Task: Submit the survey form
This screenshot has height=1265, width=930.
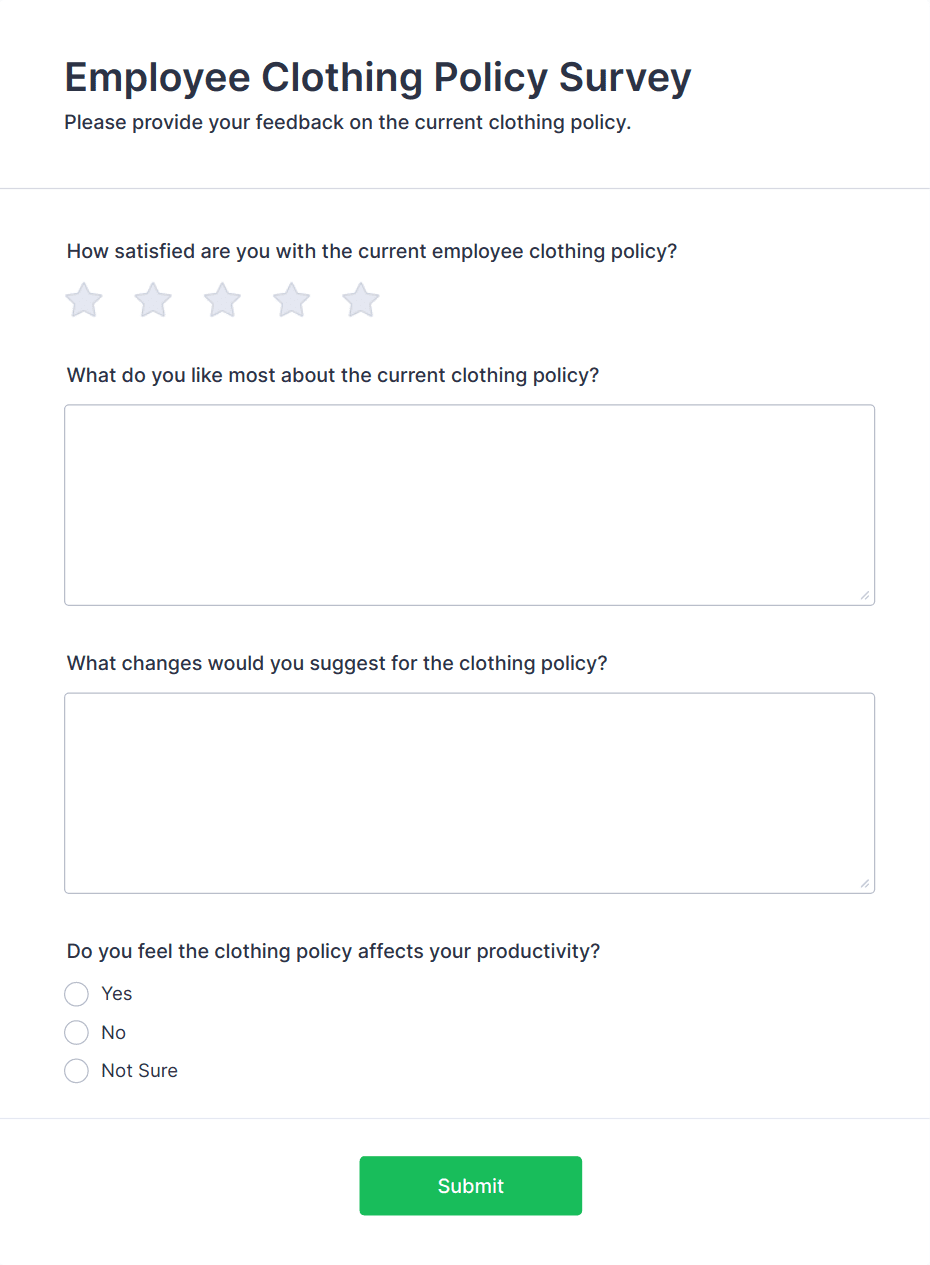Action: click(470, 1185)
